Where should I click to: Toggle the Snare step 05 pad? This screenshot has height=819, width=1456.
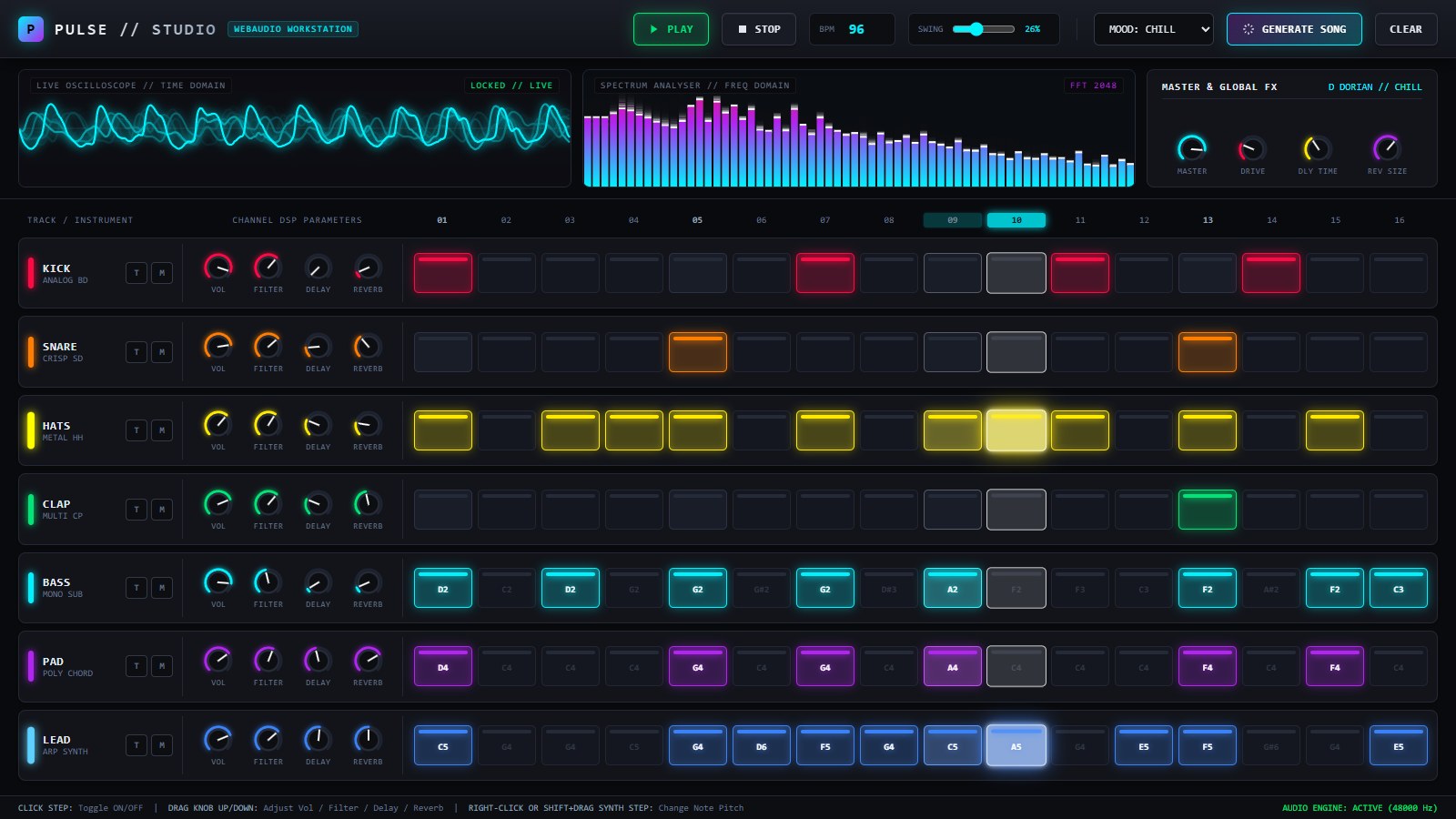click(698, 352)
